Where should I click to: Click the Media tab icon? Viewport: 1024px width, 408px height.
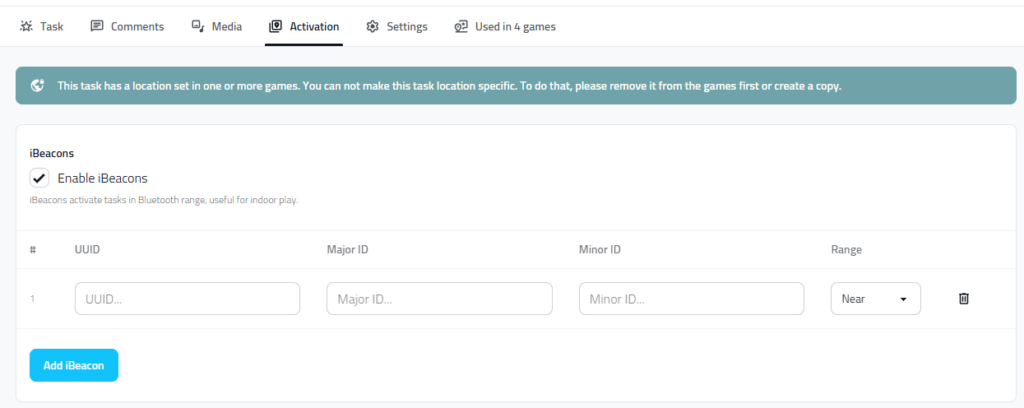(x=198, y=27)
